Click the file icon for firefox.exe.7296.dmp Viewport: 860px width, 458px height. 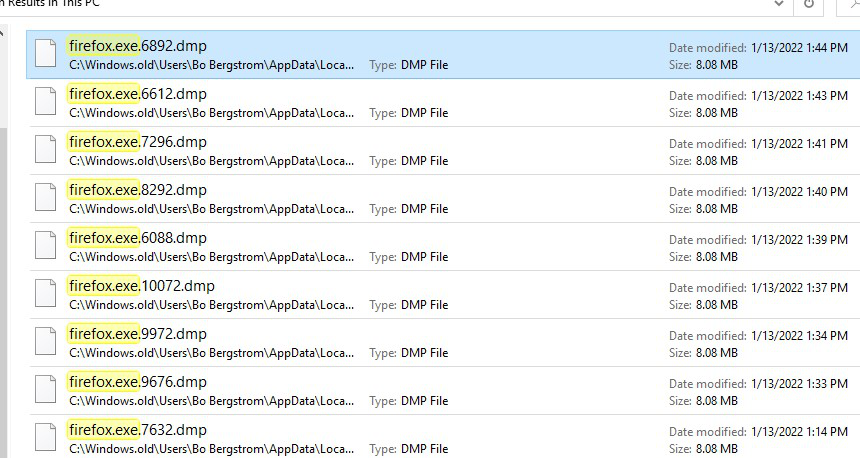pos(46,150)
